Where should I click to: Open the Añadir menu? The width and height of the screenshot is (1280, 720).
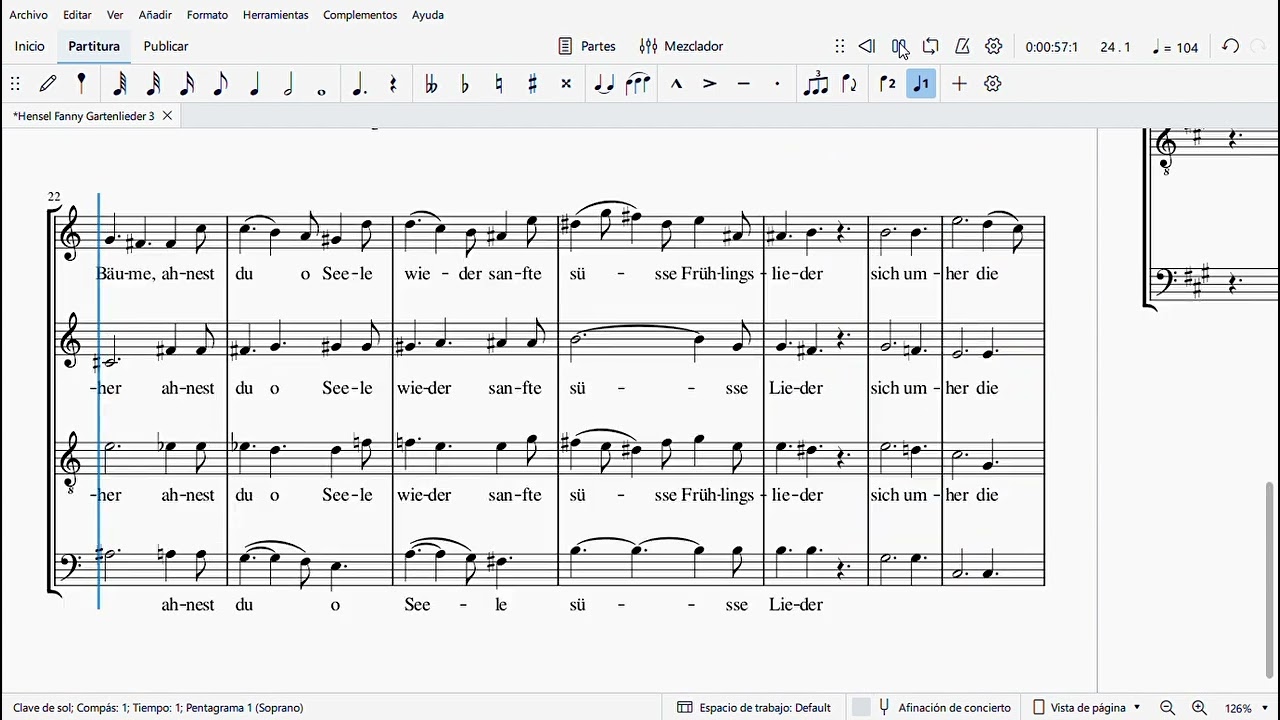click(155, 15)
